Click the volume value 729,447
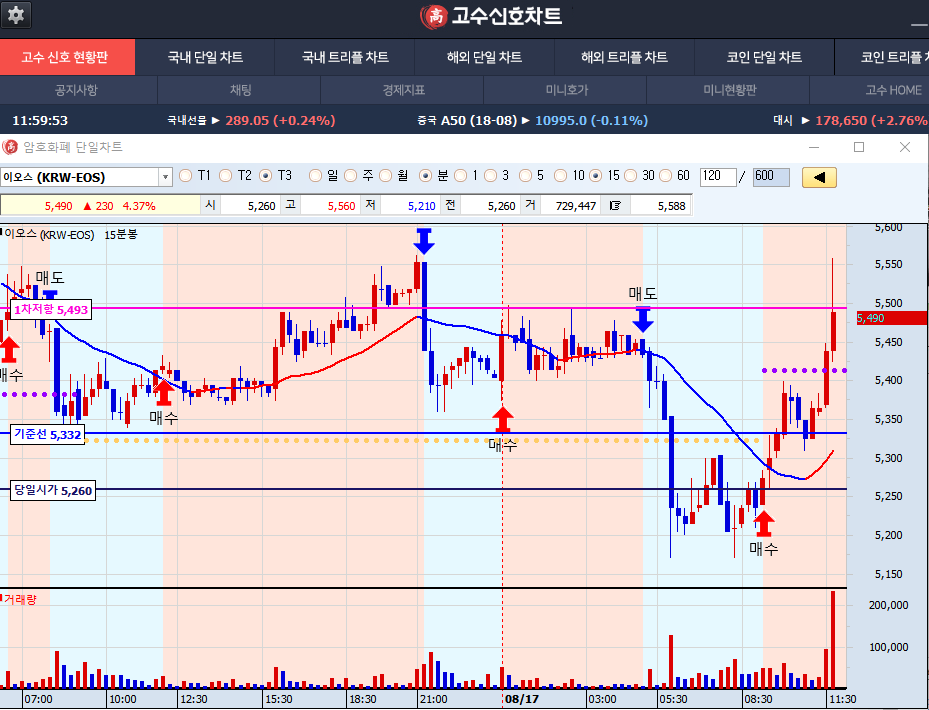 click(575, 206)
